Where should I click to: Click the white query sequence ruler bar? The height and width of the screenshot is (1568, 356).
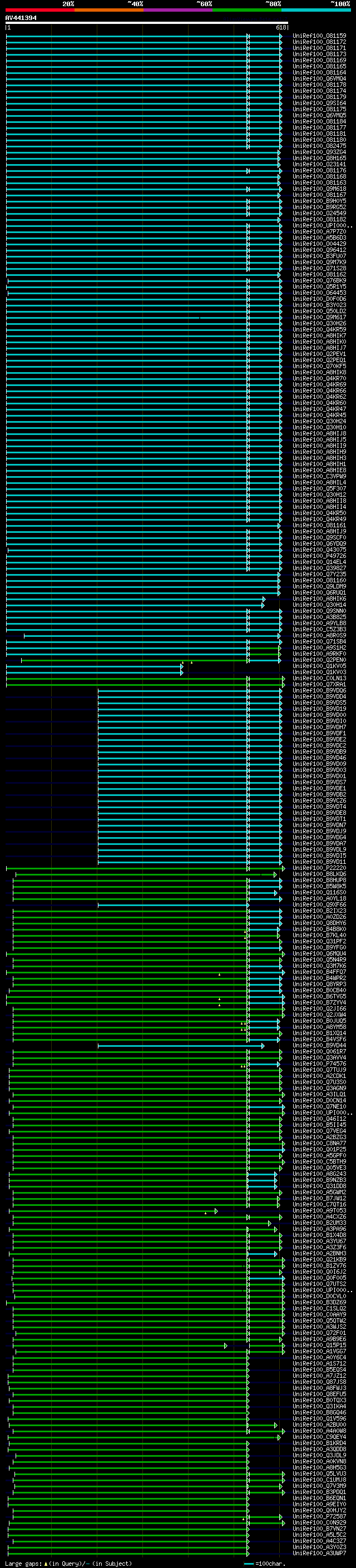[x=147, y=23]
